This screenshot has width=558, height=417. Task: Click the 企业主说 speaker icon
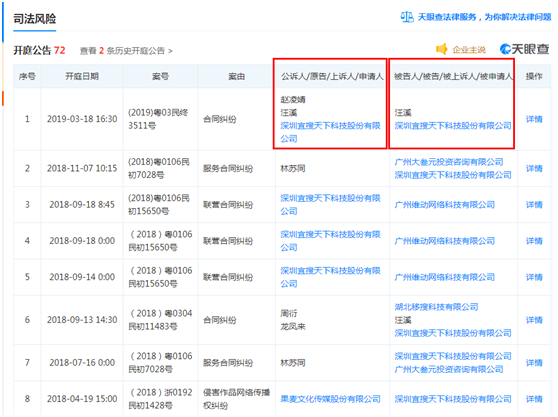point(442,49)
